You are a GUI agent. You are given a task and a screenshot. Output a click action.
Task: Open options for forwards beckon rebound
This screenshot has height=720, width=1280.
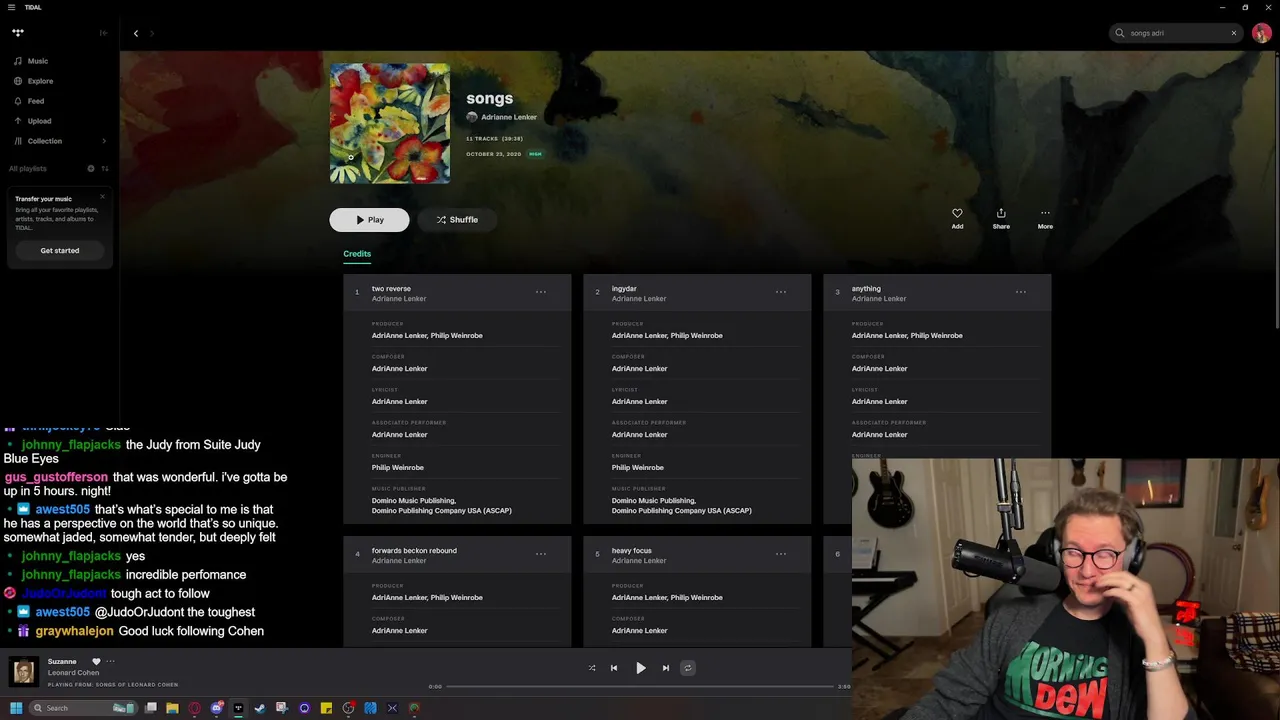(541, 554)
